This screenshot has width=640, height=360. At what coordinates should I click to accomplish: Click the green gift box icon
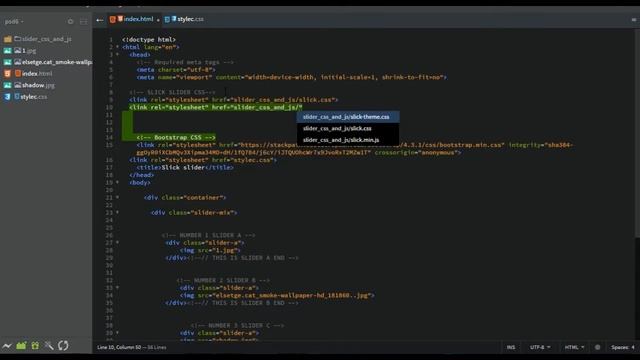[35, 346]
